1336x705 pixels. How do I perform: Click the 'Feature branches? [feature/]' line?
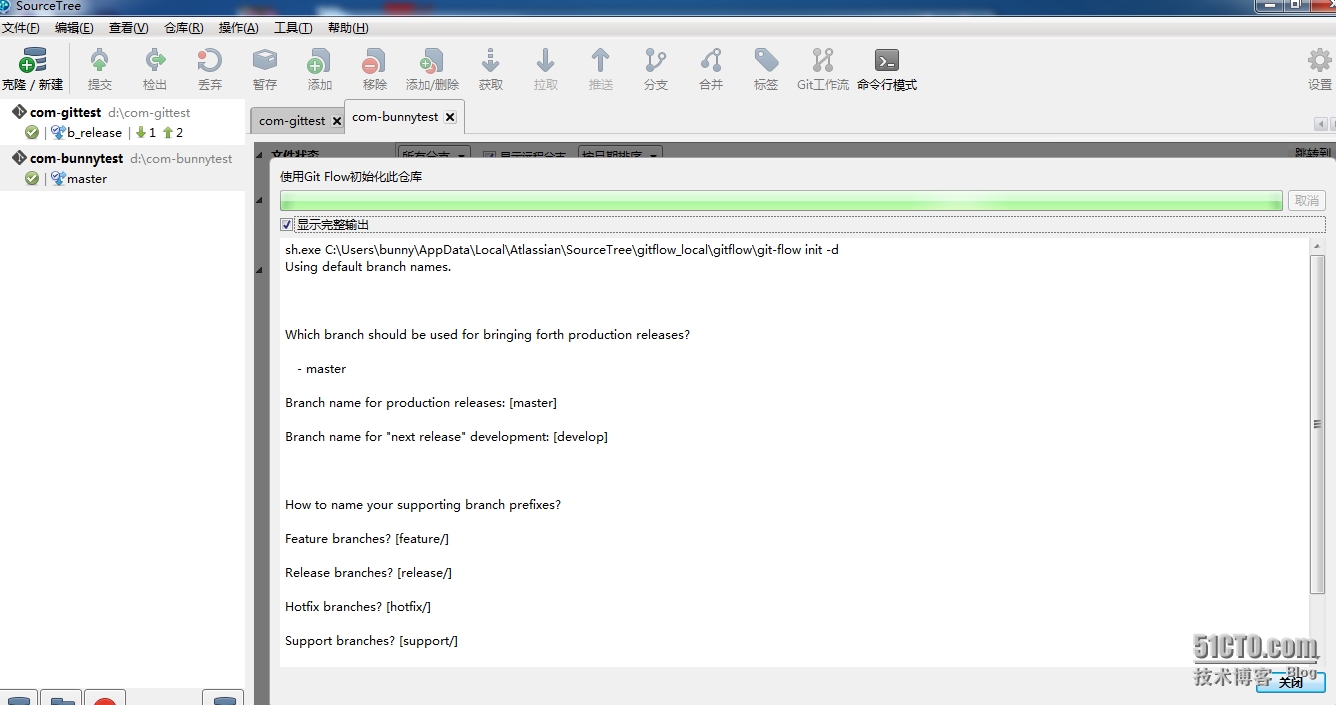[x=367, y=539]
